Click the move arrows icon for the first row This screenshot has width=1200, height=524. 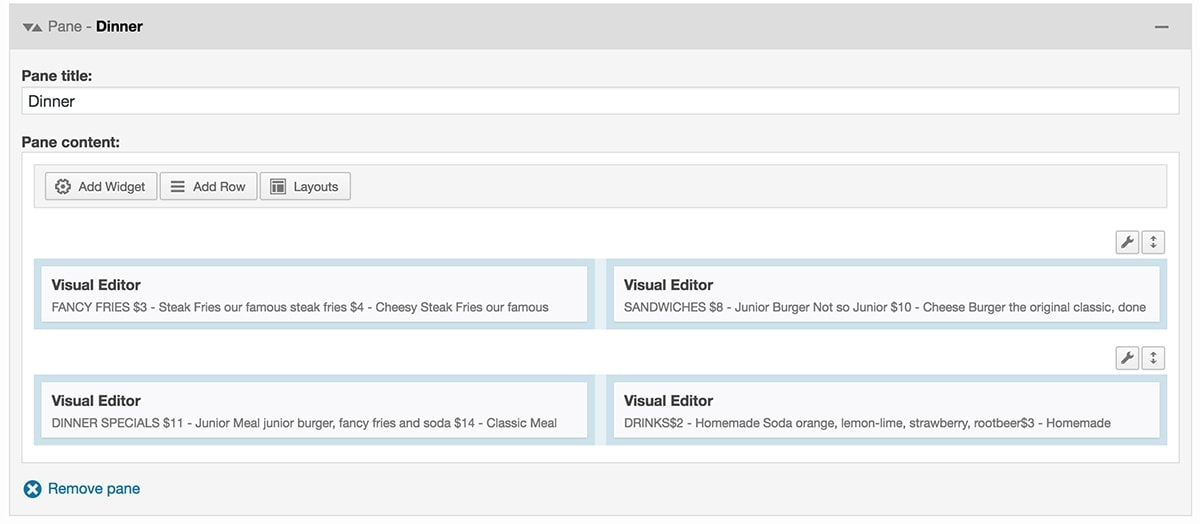[x=1153, y=242]
